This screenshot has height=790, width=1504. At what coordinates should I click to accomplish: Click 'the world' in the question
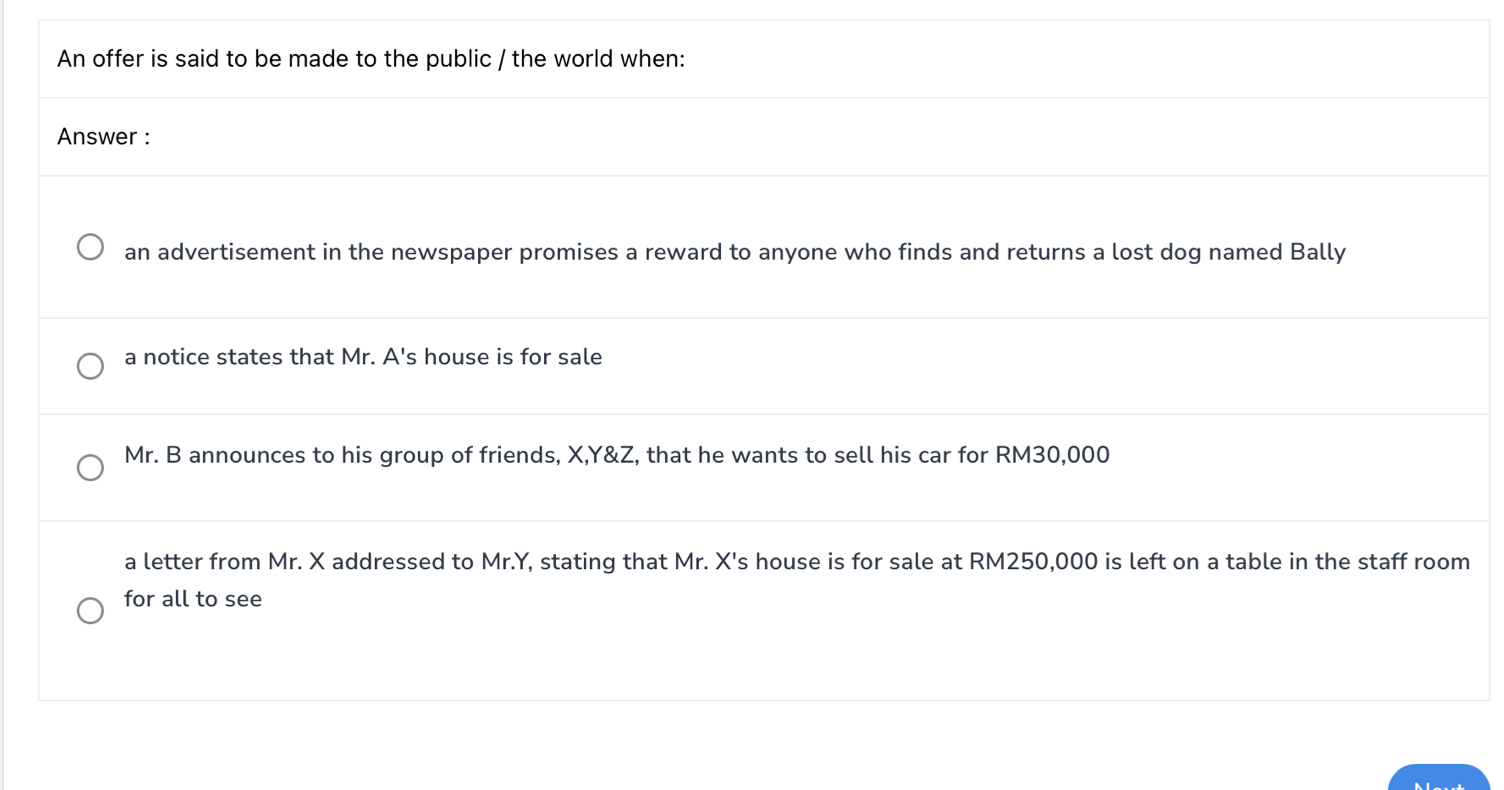tap(562, 59)
